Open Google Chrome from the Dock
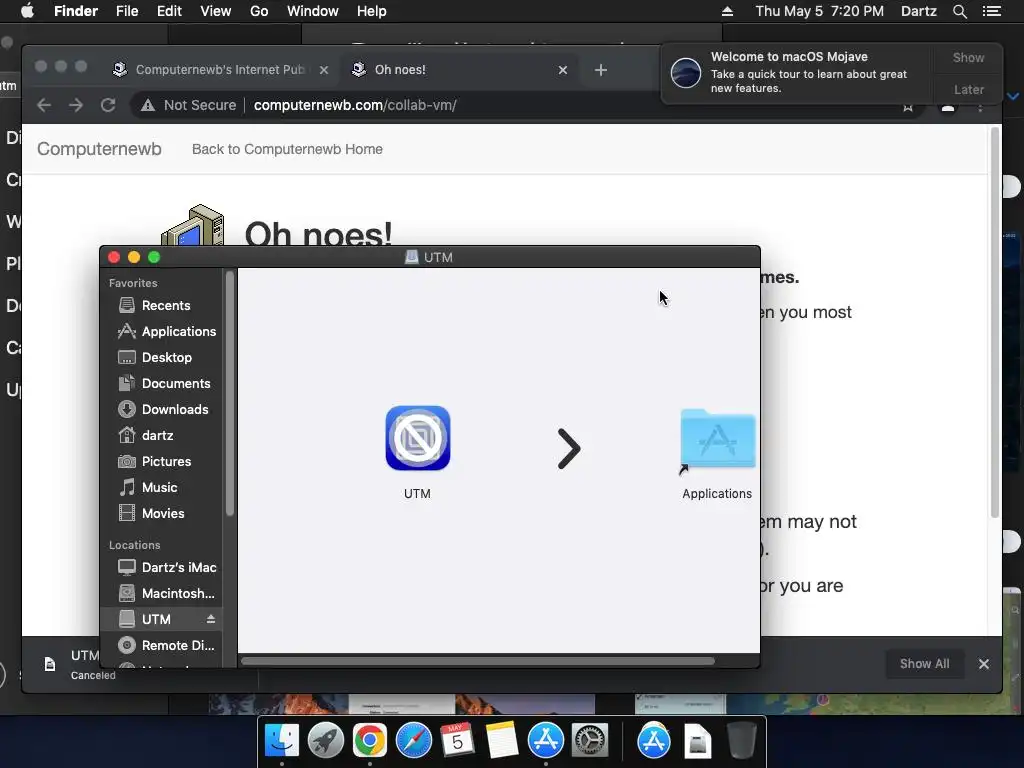Screen dimensions: 1024x768 [x=370, y=741]
